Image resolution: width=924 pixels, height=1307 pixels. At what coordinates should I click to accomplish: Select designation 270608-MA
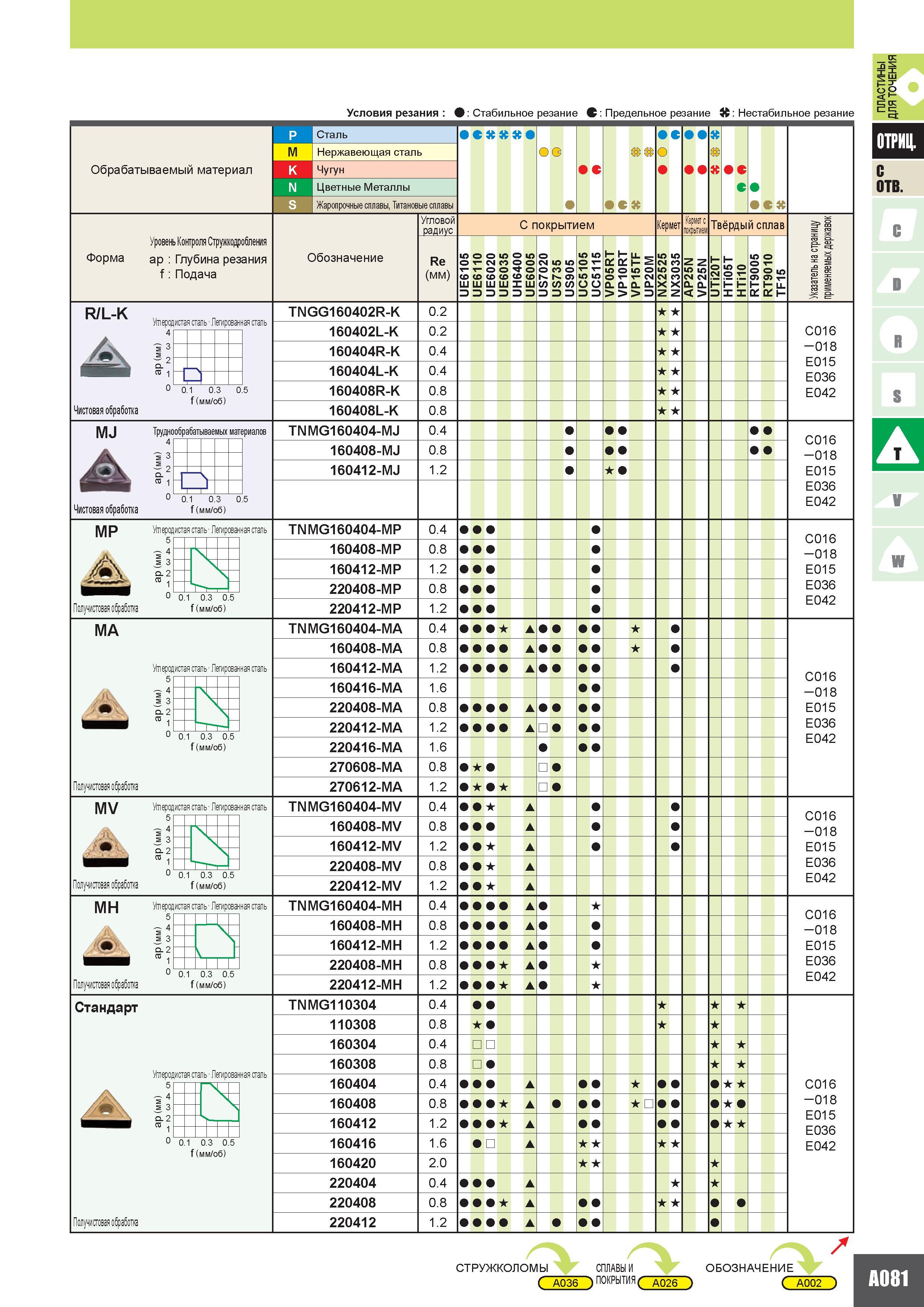[366, 767]
